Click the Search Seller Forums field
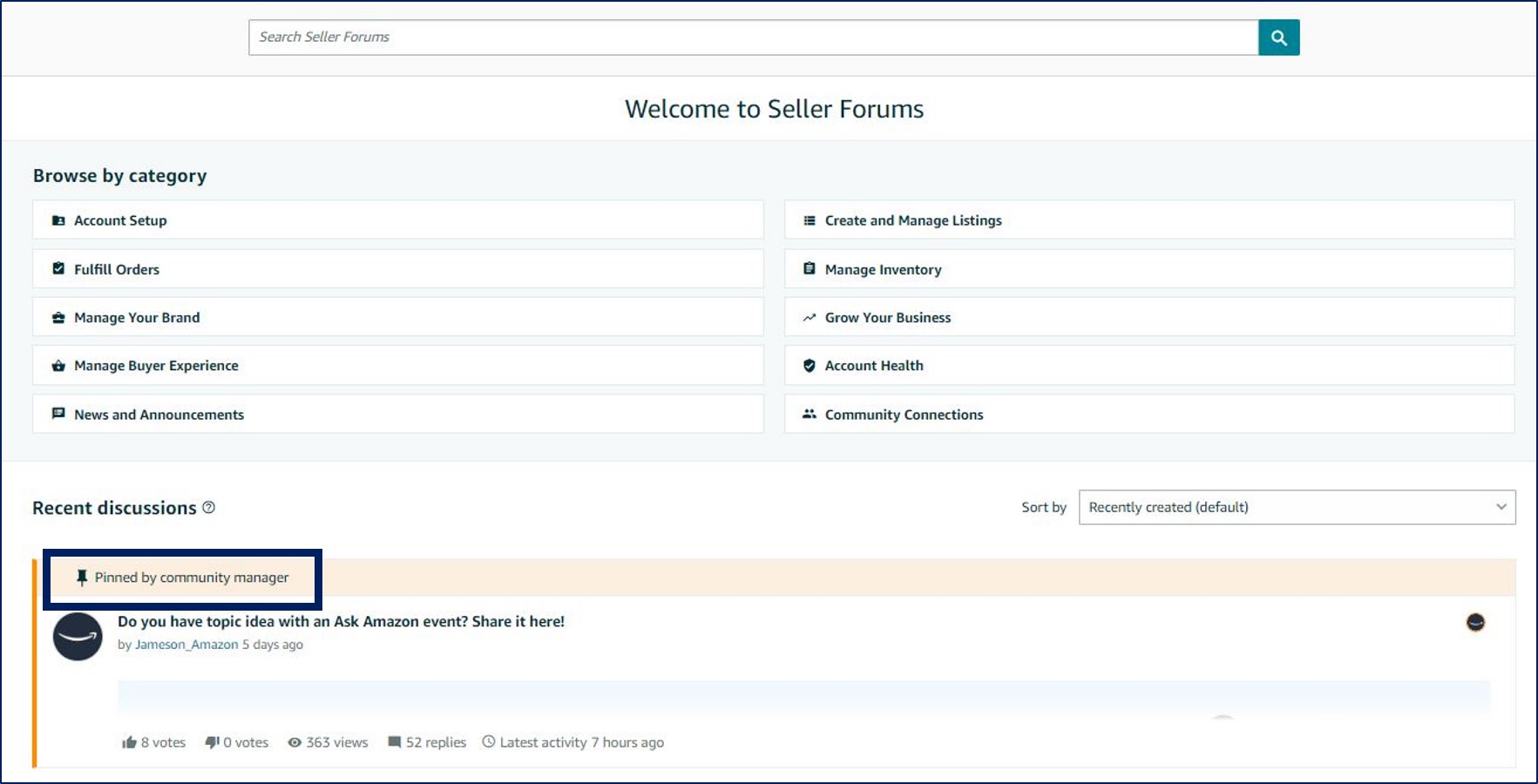 click(x=754, y=37)
